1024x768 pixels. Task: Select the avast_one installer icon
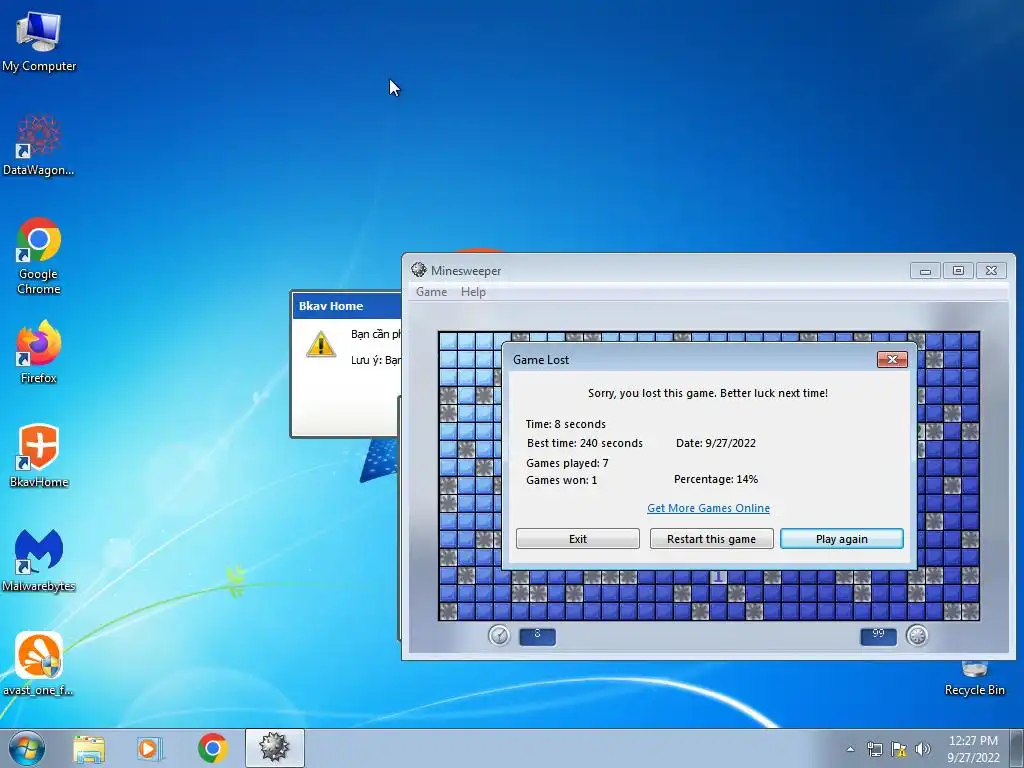tap(39, 664)
